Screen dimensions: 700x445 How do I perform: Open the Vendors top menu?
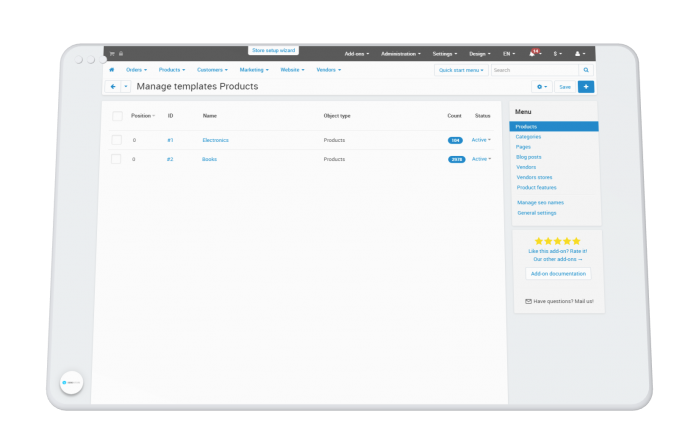(329, 70)
